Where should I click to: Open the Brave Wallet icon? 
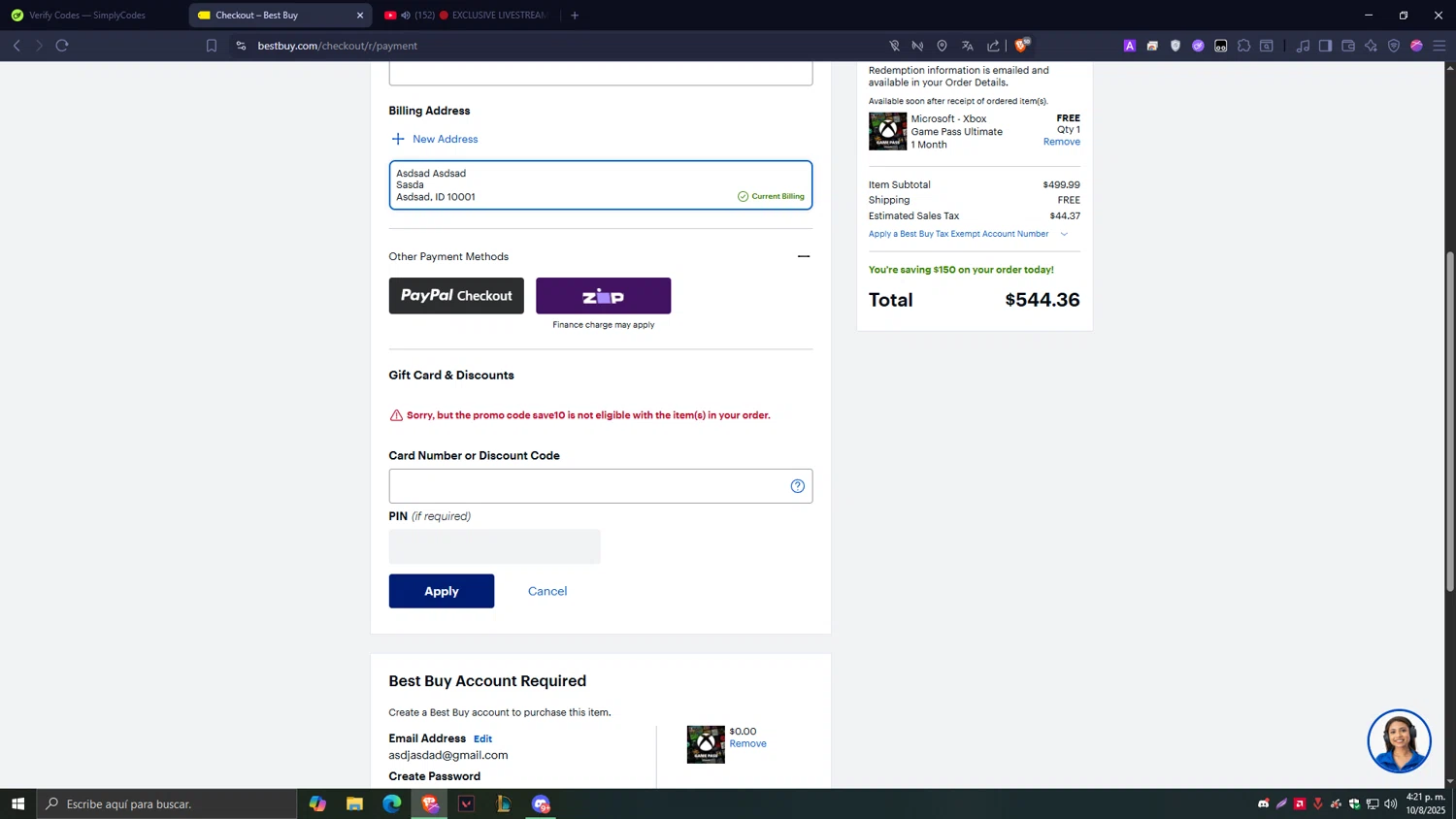click(x=1348, y=46)
